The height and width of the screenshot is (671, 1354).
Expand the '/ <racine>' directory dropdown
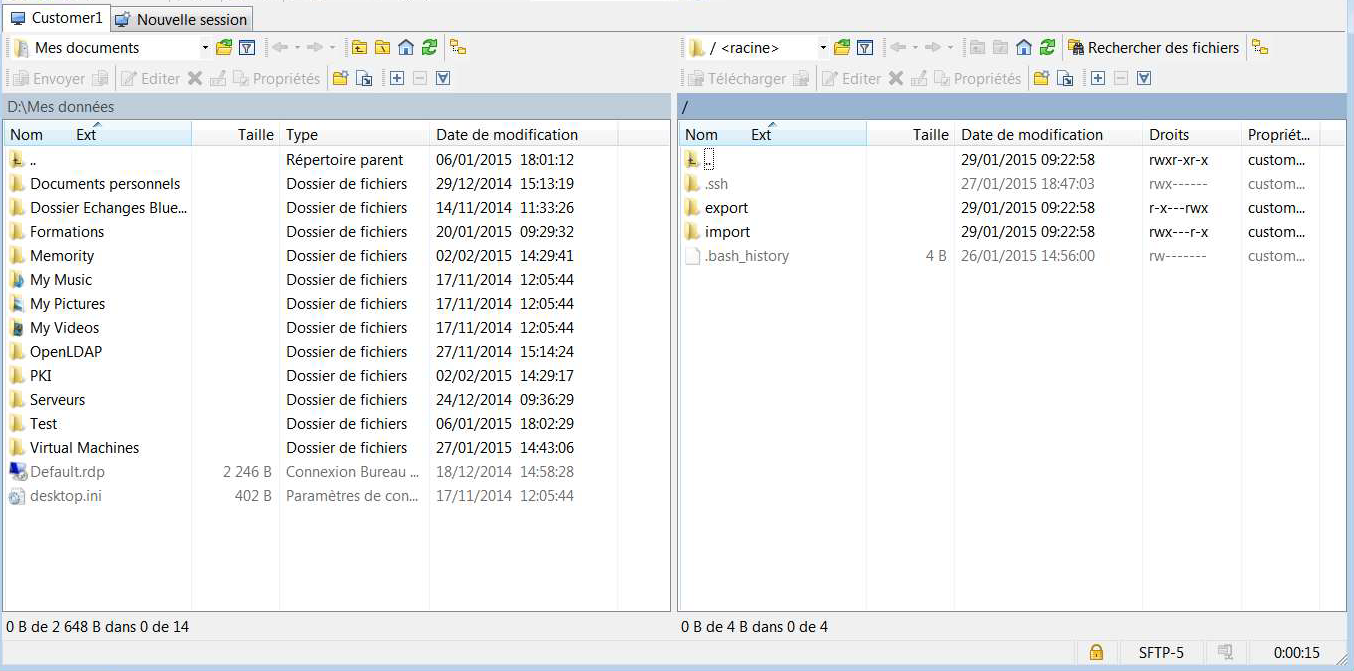point(823,48)
